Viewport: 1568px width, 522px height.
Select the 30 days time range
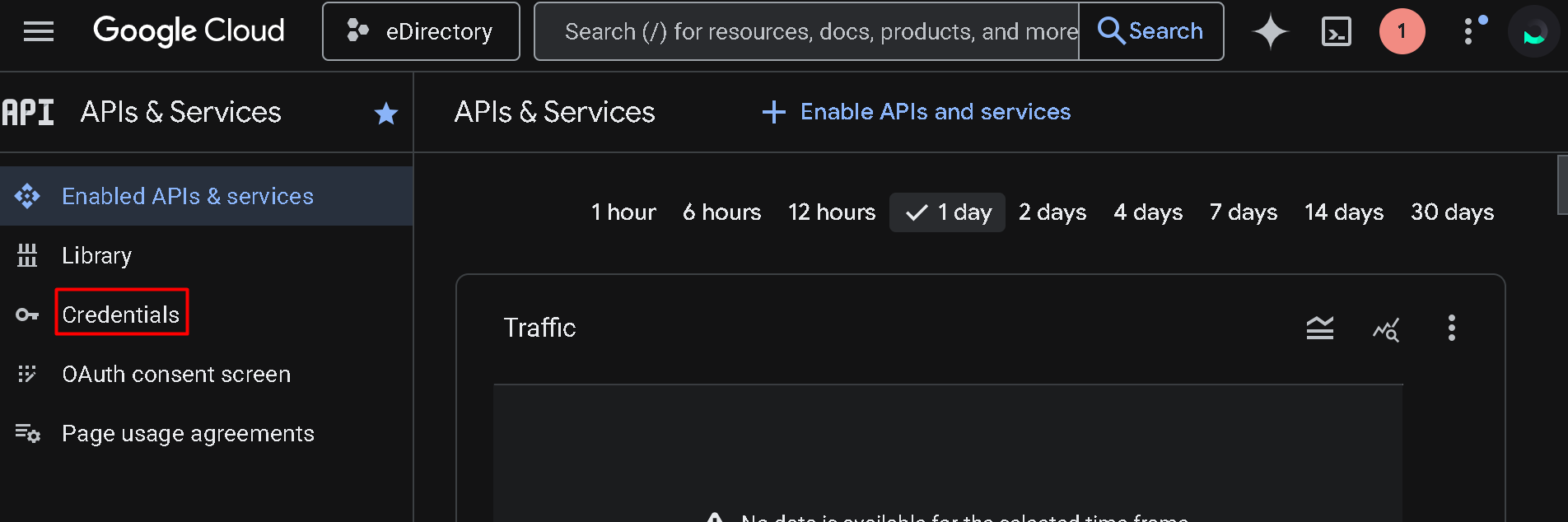click(x=1452, y=212)
